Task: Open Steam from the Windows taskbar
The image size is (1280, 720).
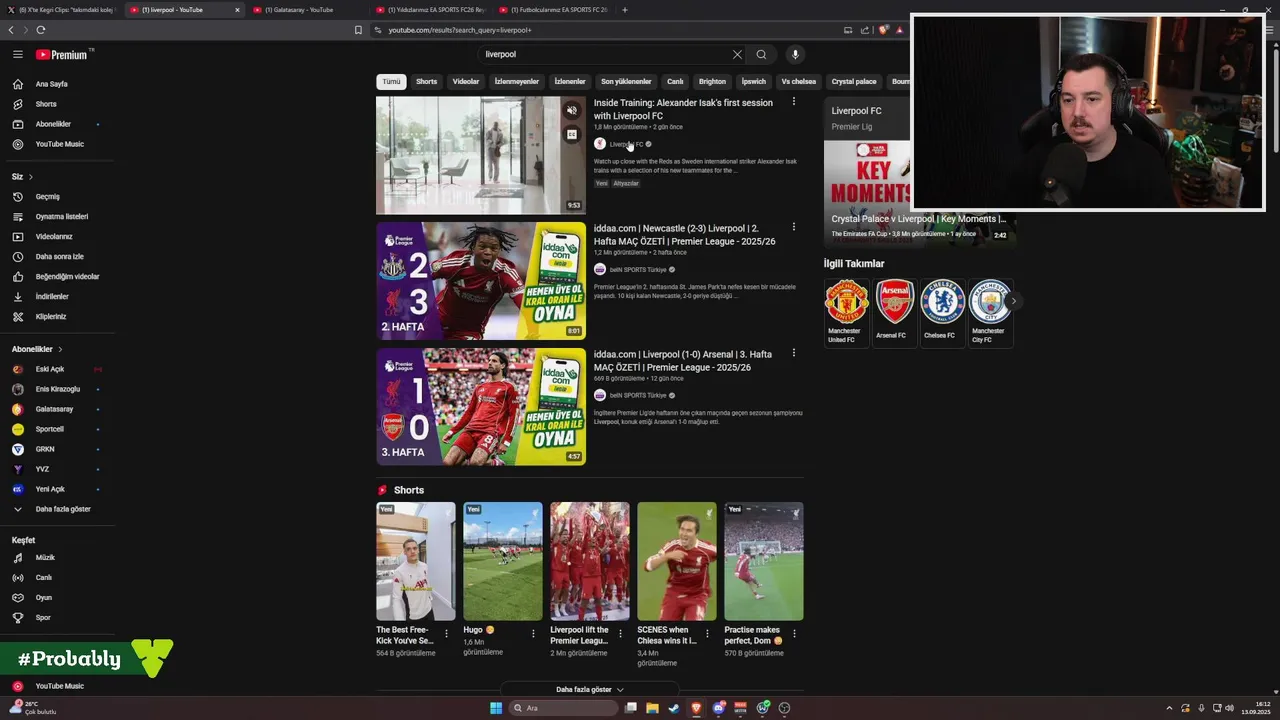Action: click(674, 708)
